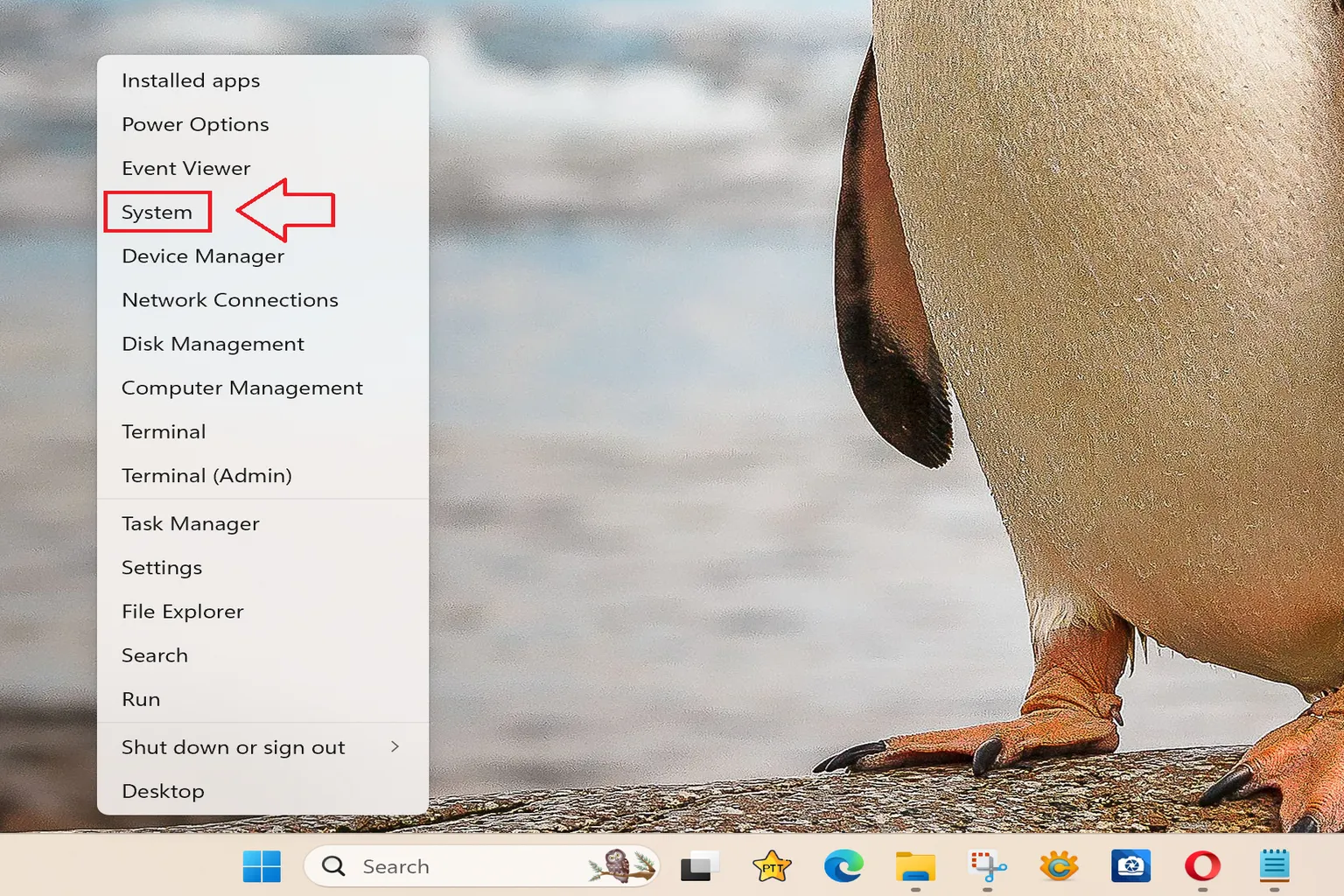Open File Explorer folder icon on taskbar
The height and width of the screenshot is (896, 1344).
tap(915, 866)
